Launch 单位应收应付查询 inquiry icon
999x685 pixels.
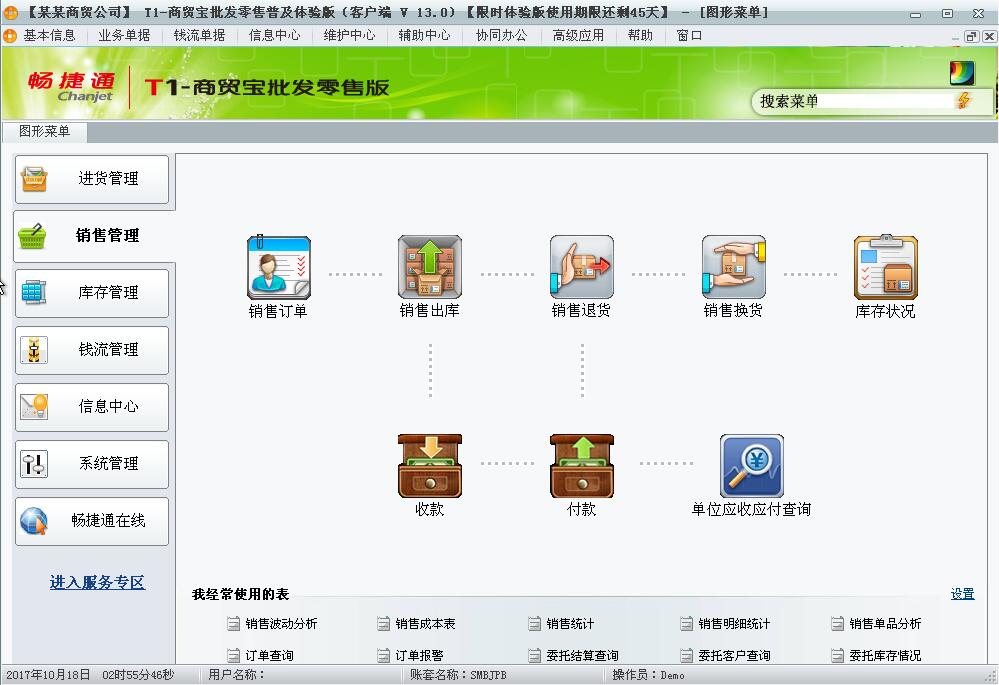tap(750, 465)
